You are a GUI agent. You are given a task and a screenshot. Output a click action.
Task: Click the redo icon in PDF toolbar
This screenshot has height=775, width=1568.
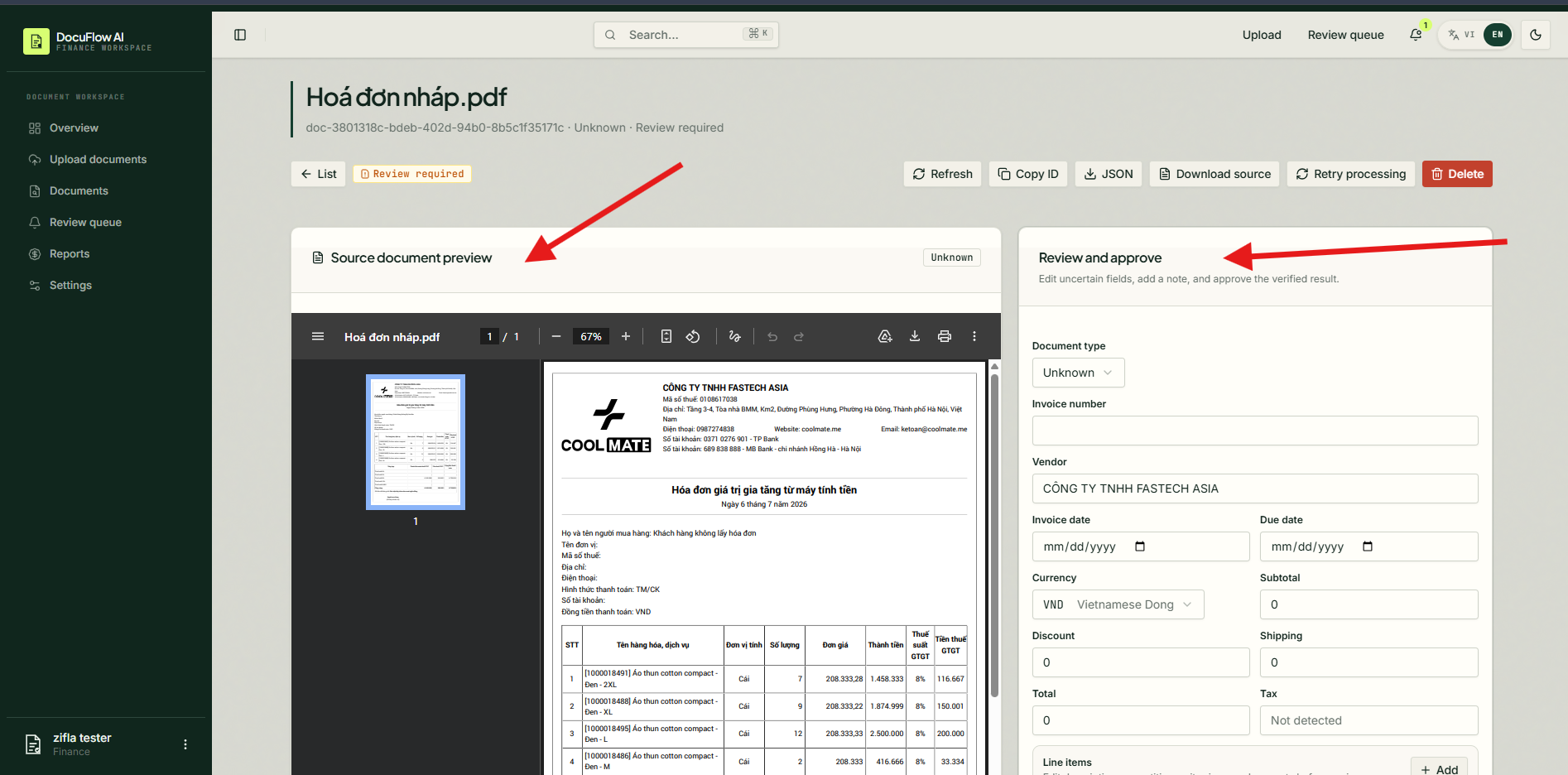(x=799, y=336)
